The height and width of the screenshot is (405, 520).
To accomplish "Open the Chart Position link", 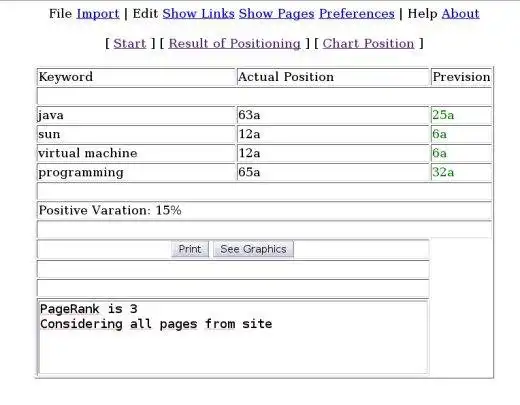I will point(368,43).
